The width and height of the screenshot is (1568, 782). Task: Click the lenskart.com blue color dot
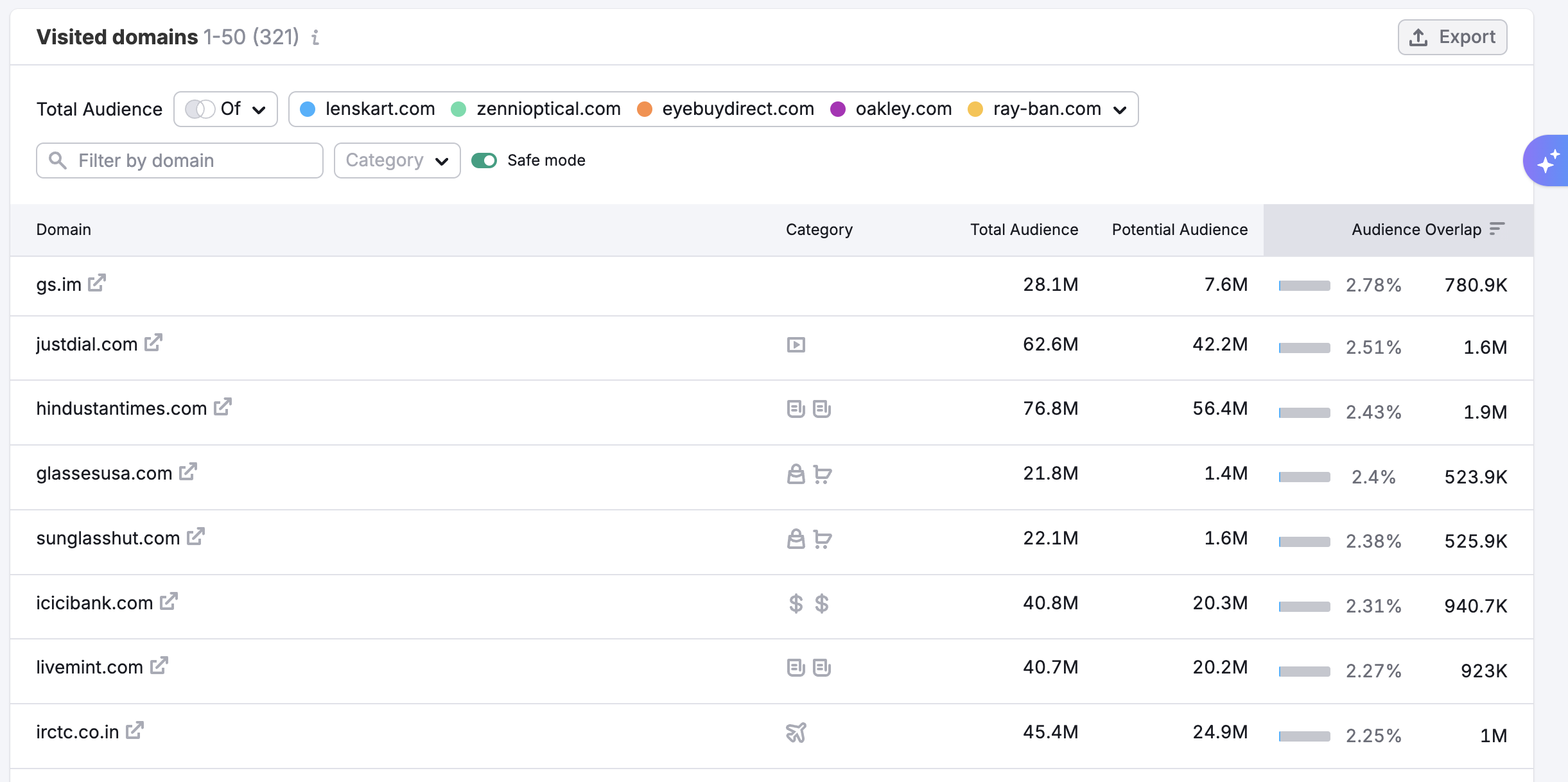click(308, 109)
